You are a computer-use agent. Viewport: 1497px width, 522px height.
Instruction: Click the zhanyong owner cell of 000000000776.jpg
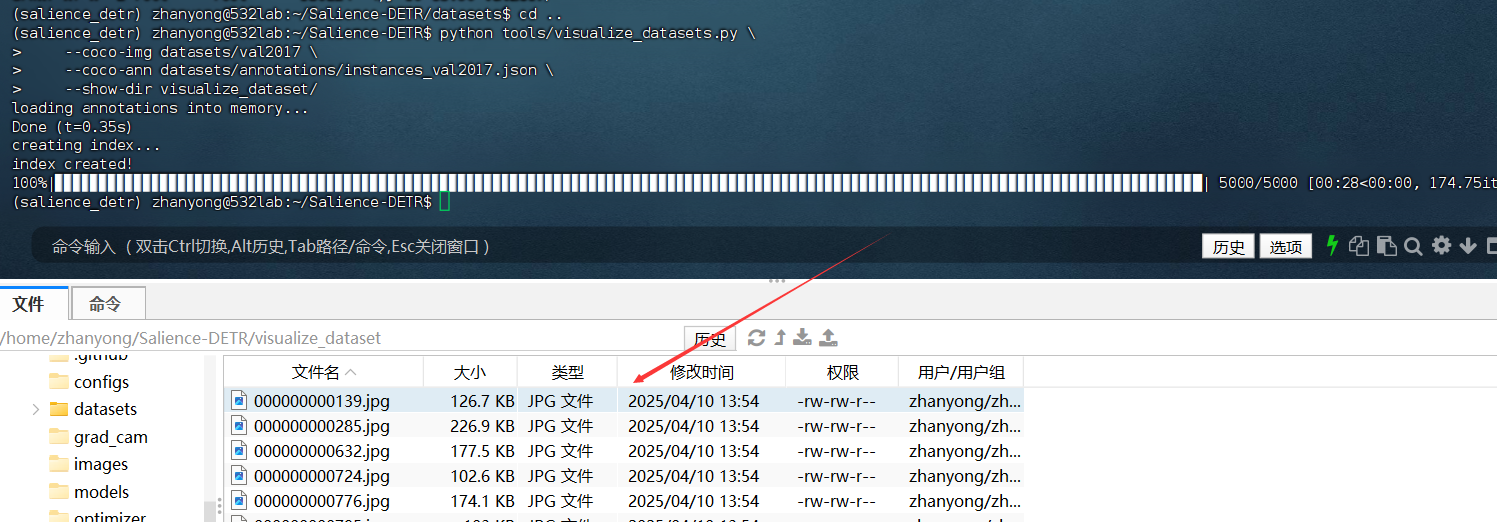point(965,501)
